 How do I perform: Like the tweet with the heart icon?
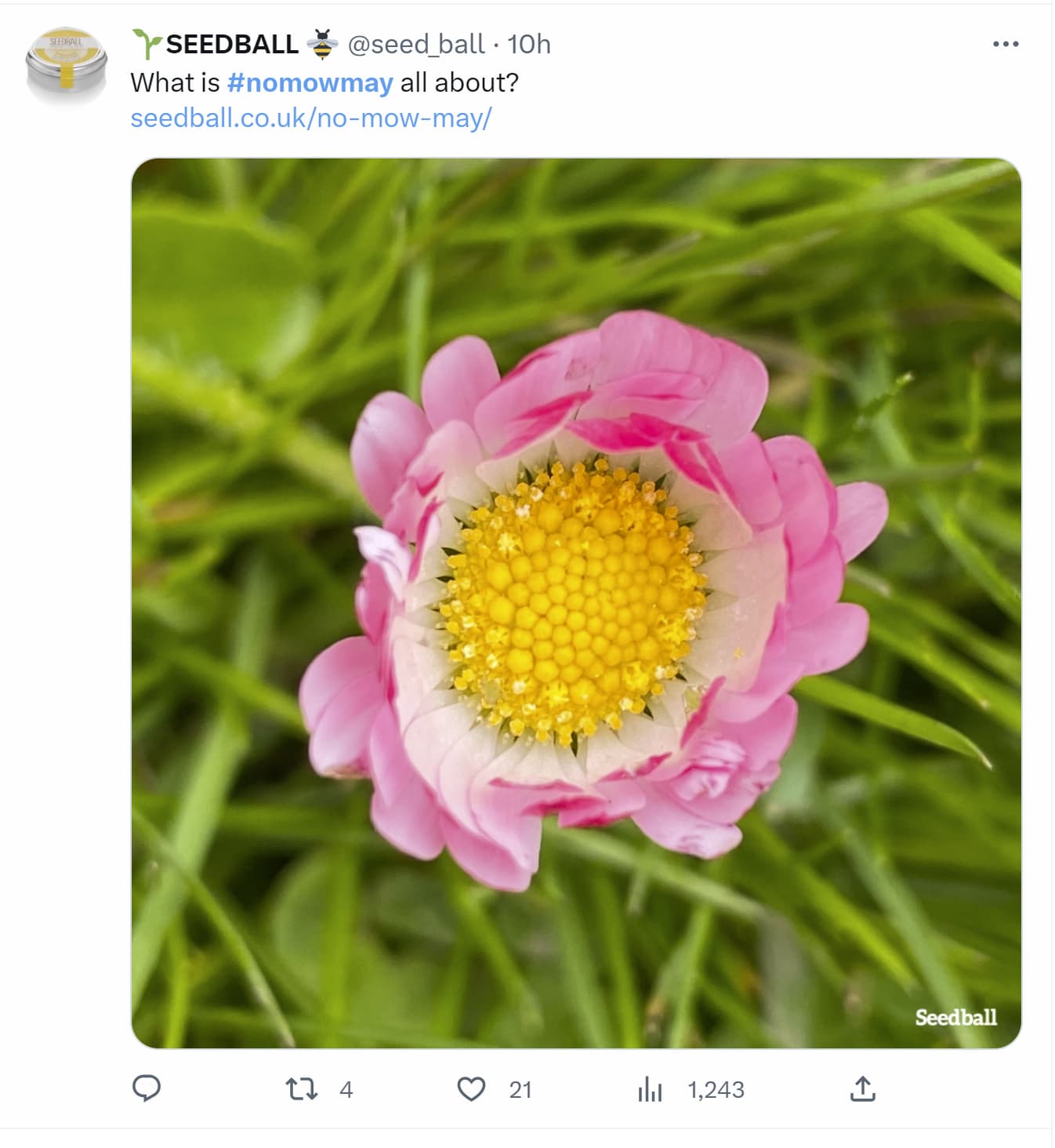pyautogui.click(x=471, y=1089)
